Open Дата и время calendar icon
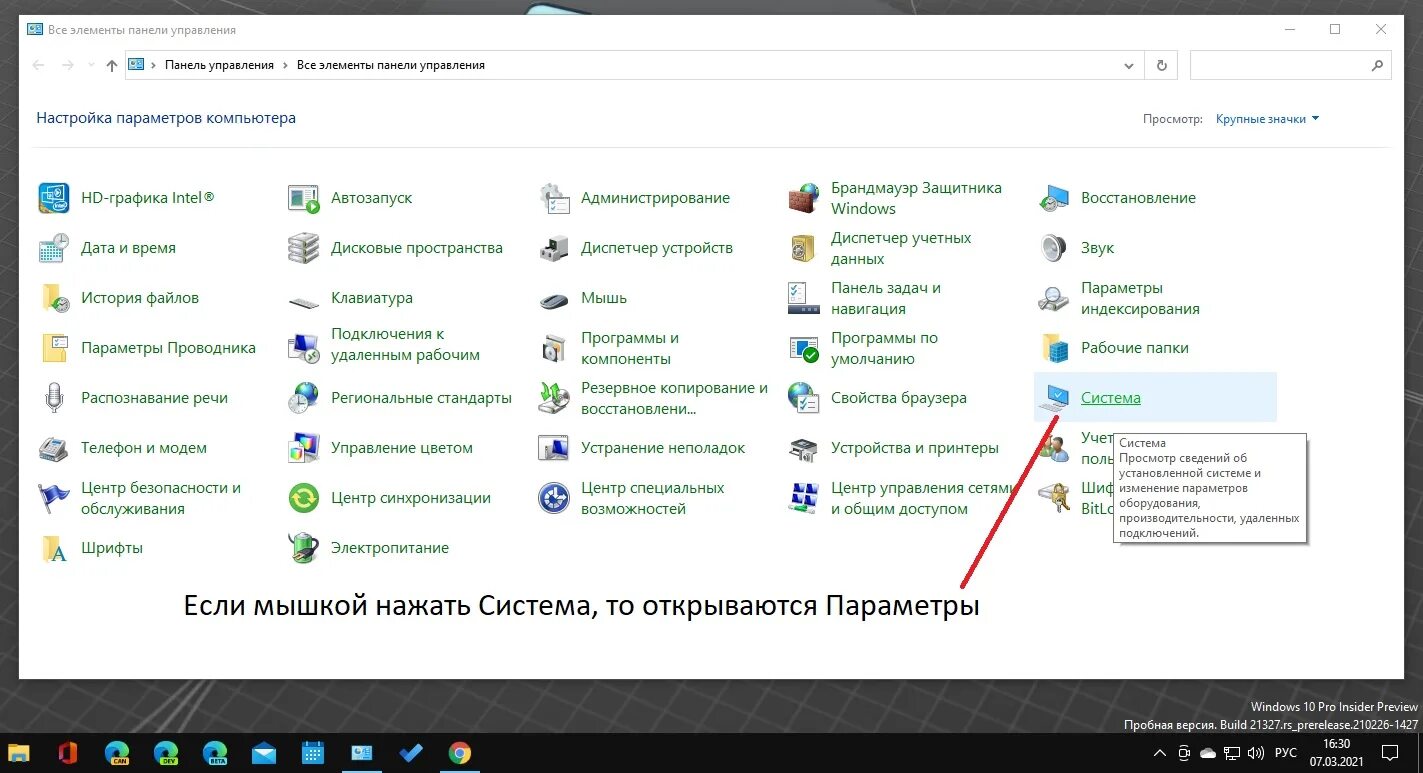 [54, 248]
